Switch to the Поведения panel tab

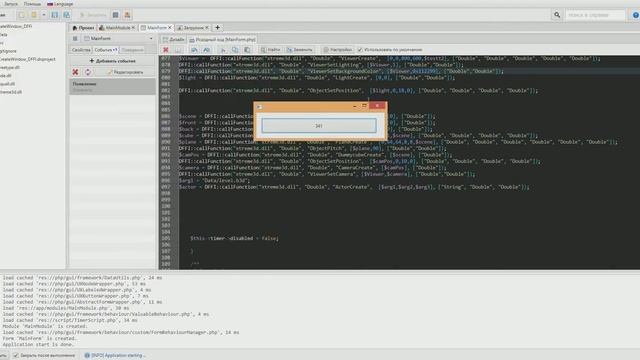coord(133,50)
